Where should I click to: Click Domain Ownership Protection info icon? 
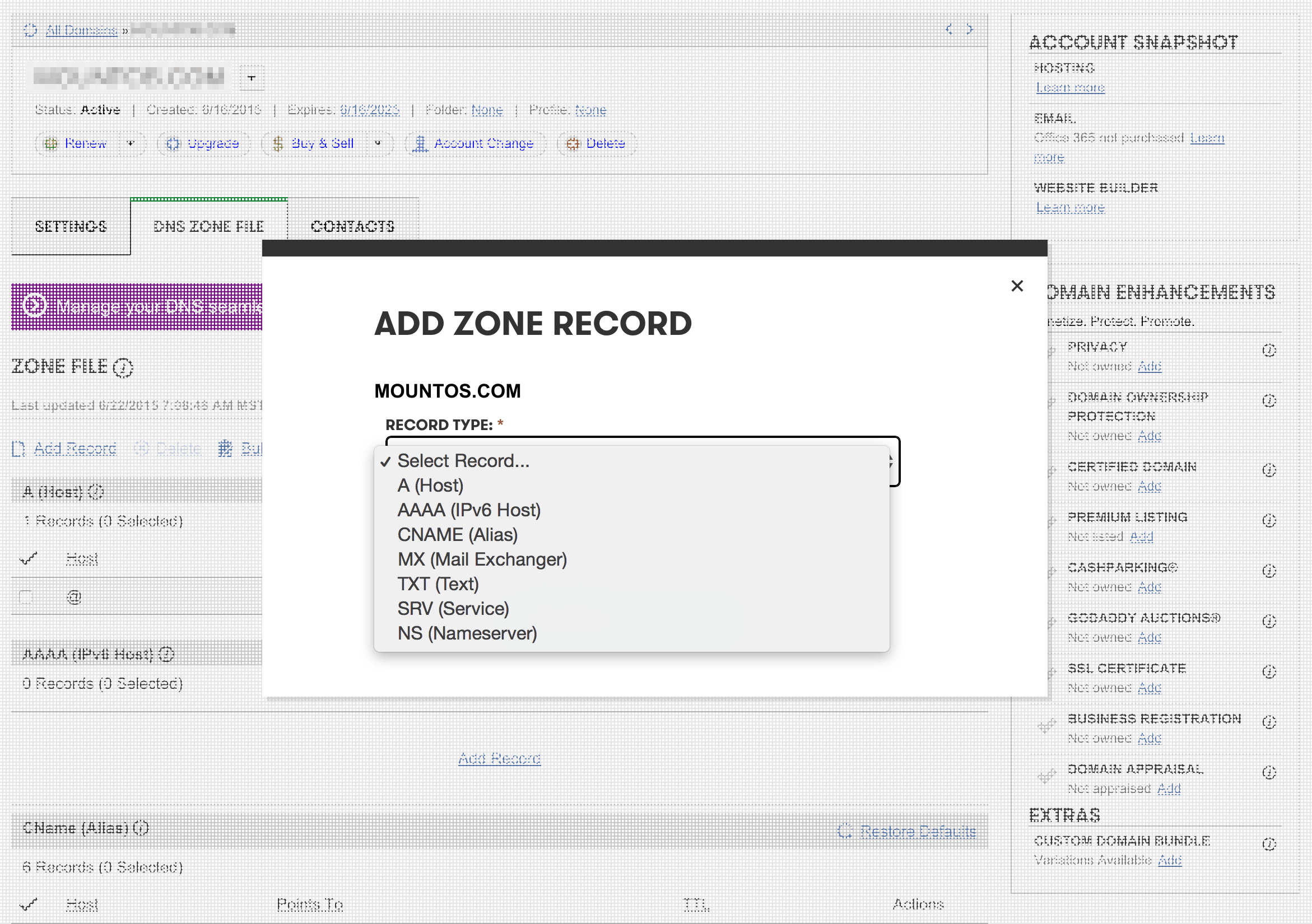click(x=1269, y=400)
